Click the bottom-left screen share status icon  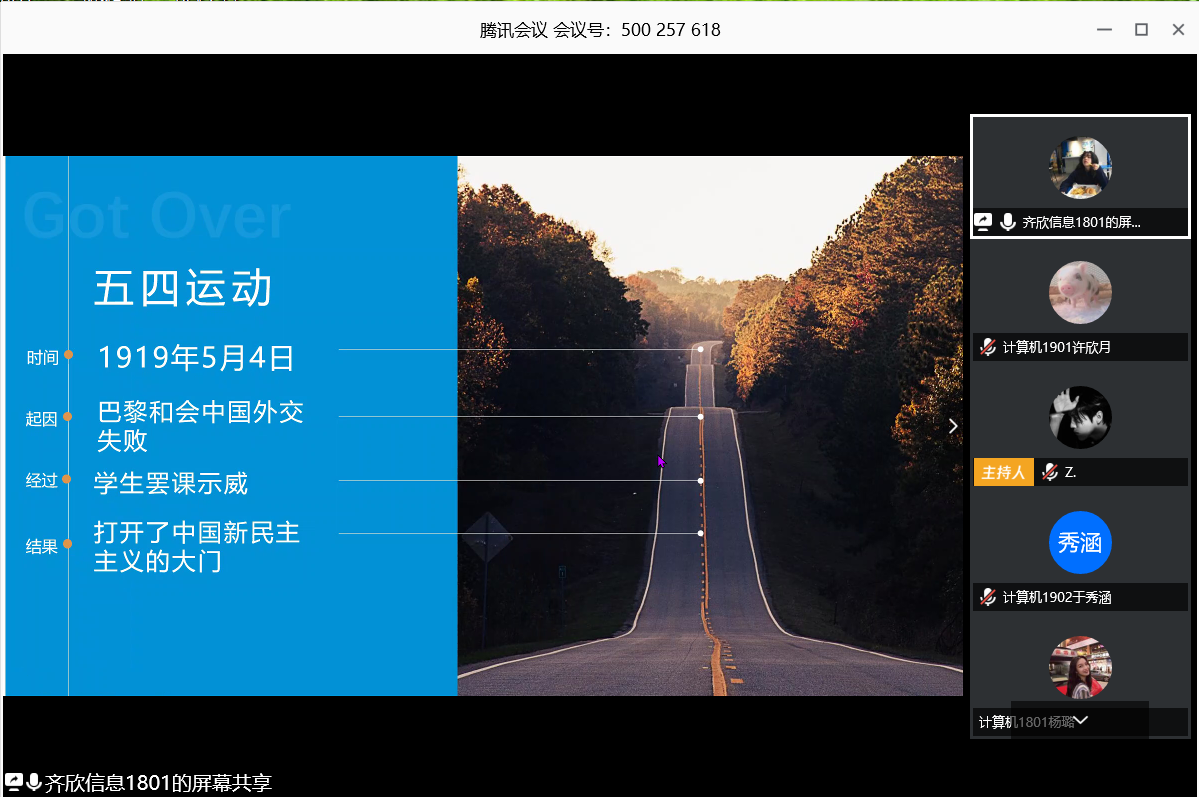[x=14, y=782]
